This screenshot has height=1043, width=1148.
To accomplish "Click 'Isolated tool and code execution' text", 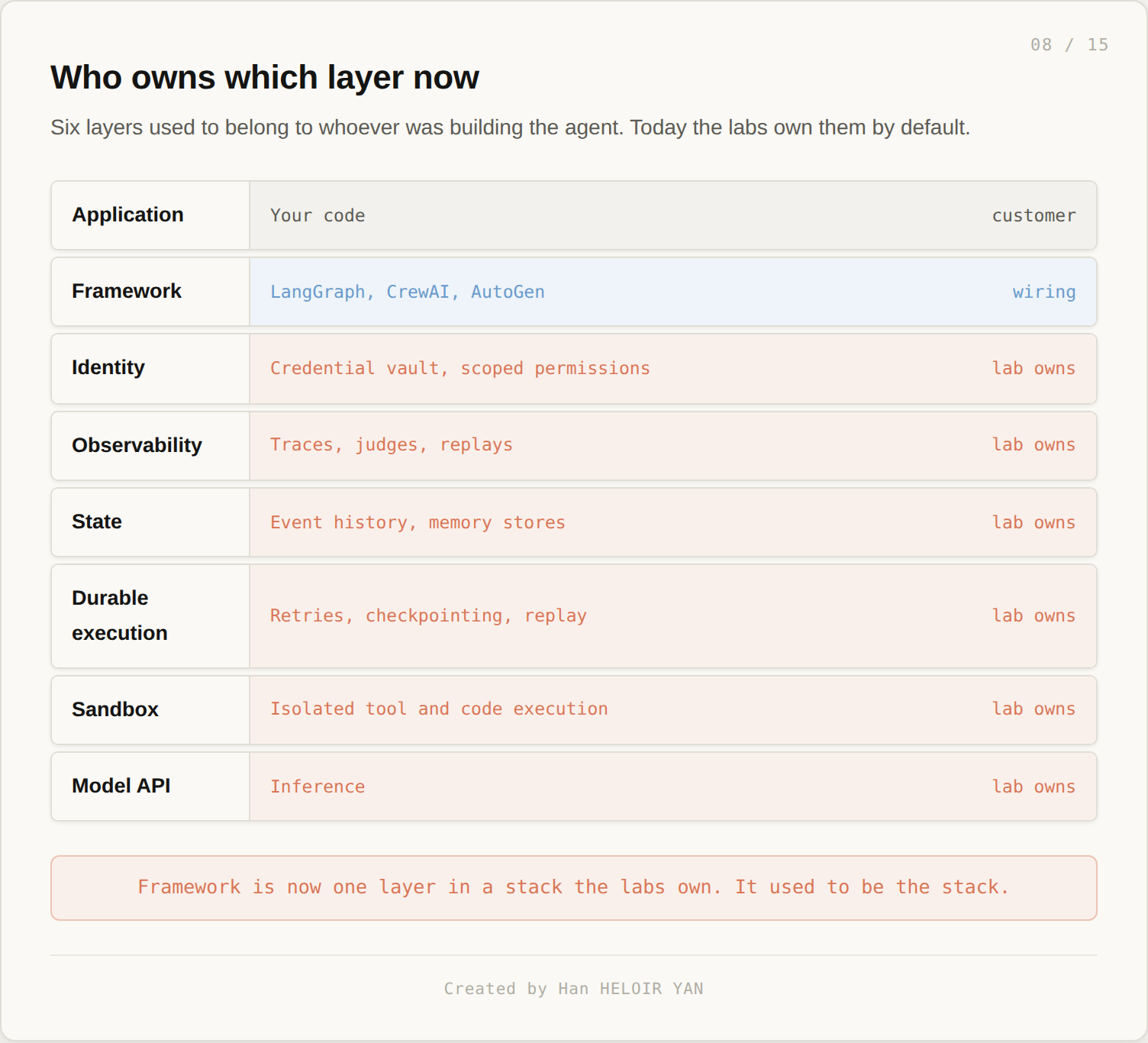I will tap(439, 709).
